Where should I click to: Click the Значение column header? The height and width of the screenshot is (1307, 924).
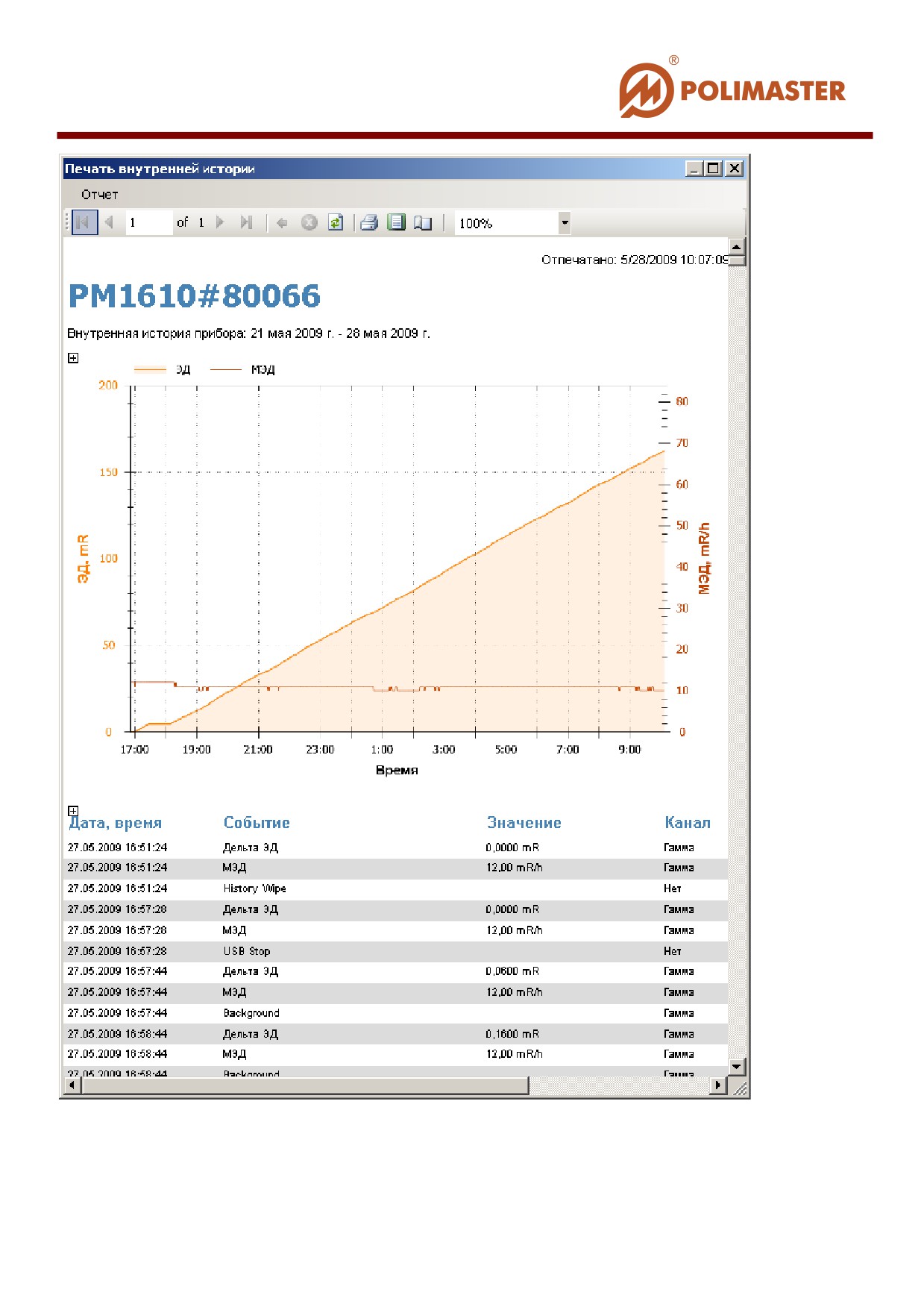point(524,823)
